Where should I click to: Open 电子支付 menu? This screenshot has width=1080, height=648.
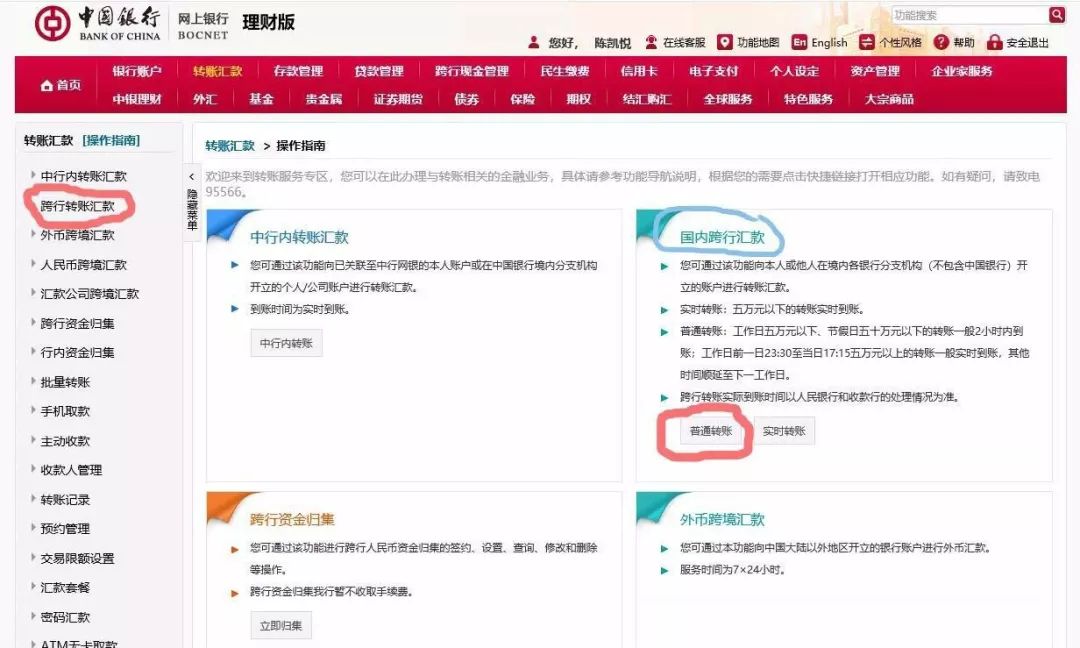click(713, 71)
